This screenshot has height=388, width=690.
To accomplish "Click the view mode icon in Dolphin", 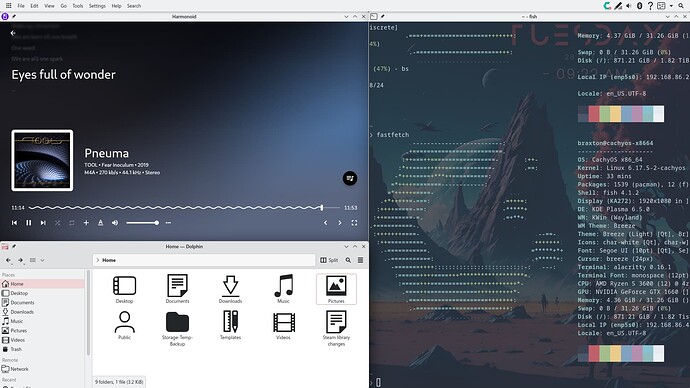I will 33,260.
